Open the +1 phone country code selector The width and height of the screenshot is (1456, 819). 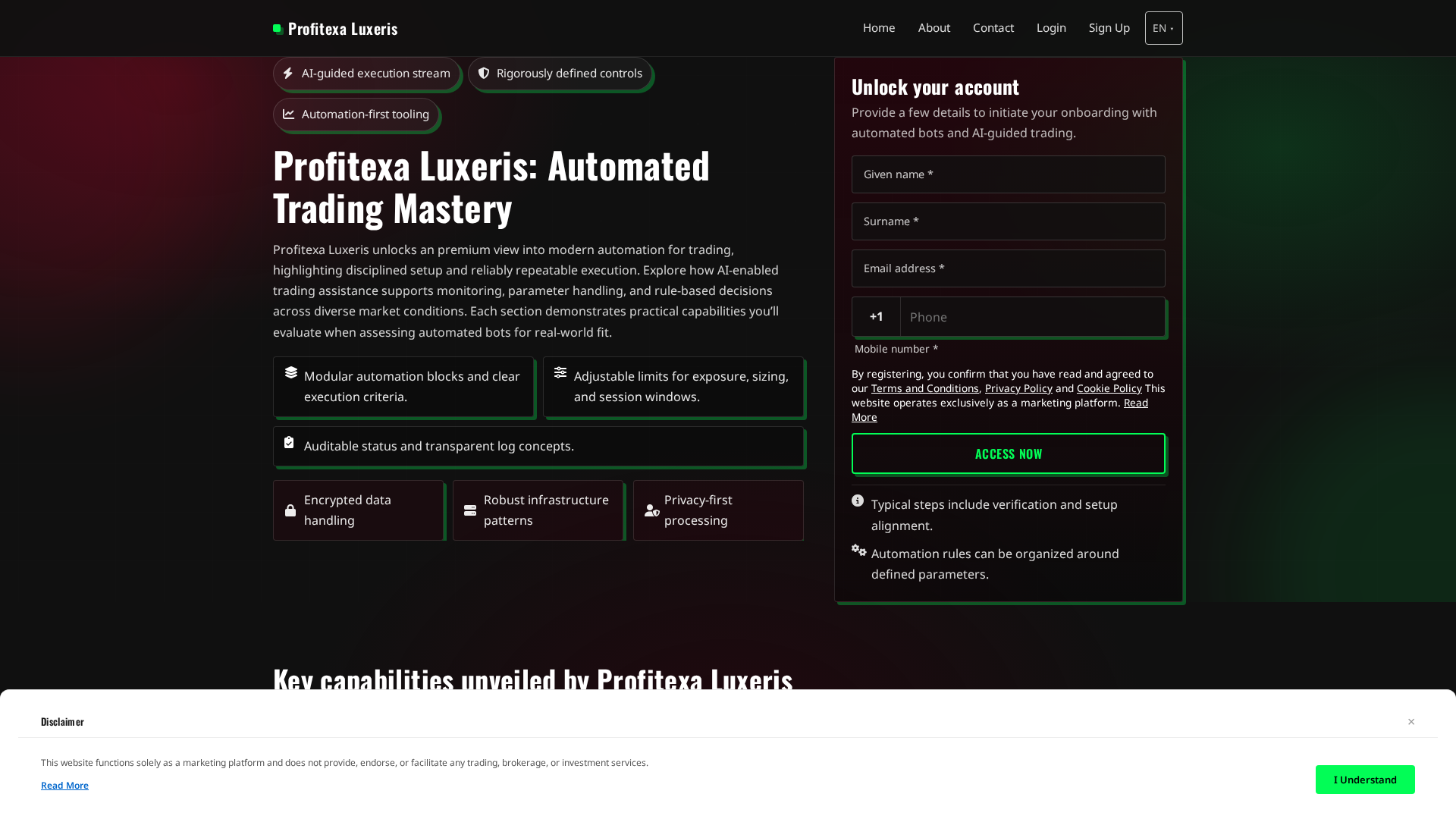876,317
